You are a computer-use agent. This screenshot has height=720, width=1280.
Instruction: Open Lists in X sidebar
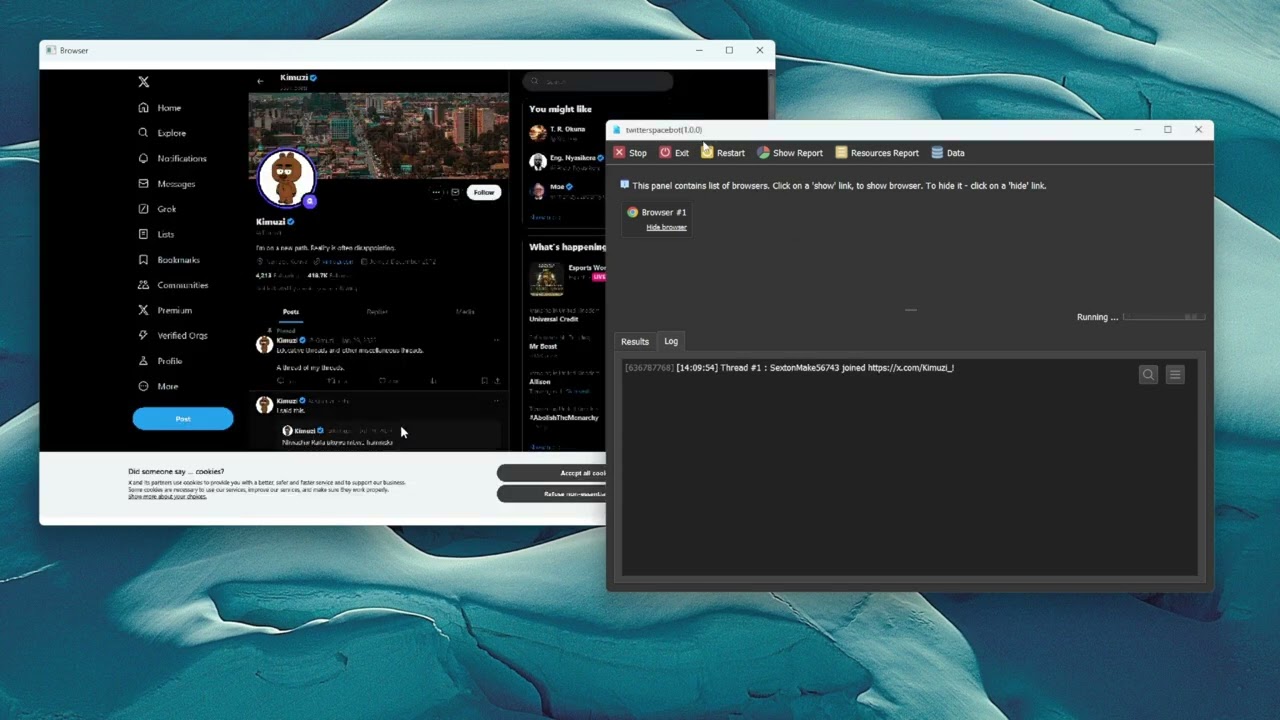click(x=156, y=234)
